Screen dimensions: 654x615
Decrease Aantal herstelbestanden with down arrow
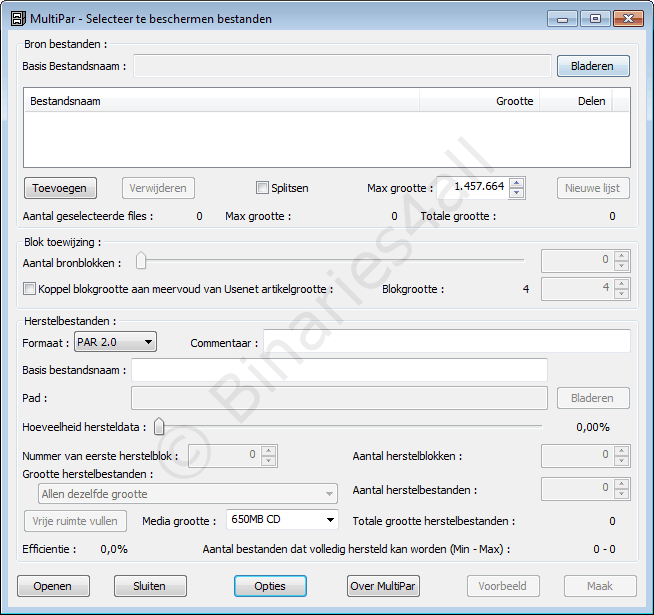coord(621,494)
